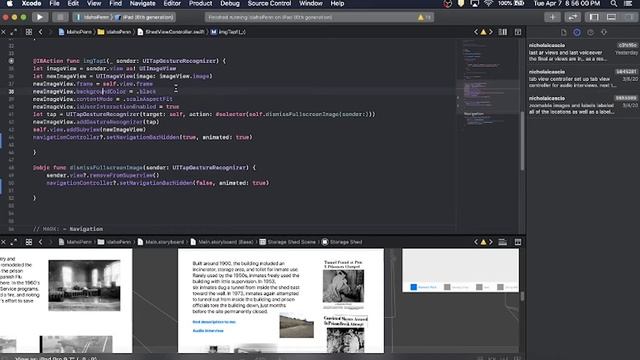Click the IBAction connection circle in gutter

pos(11,61)
